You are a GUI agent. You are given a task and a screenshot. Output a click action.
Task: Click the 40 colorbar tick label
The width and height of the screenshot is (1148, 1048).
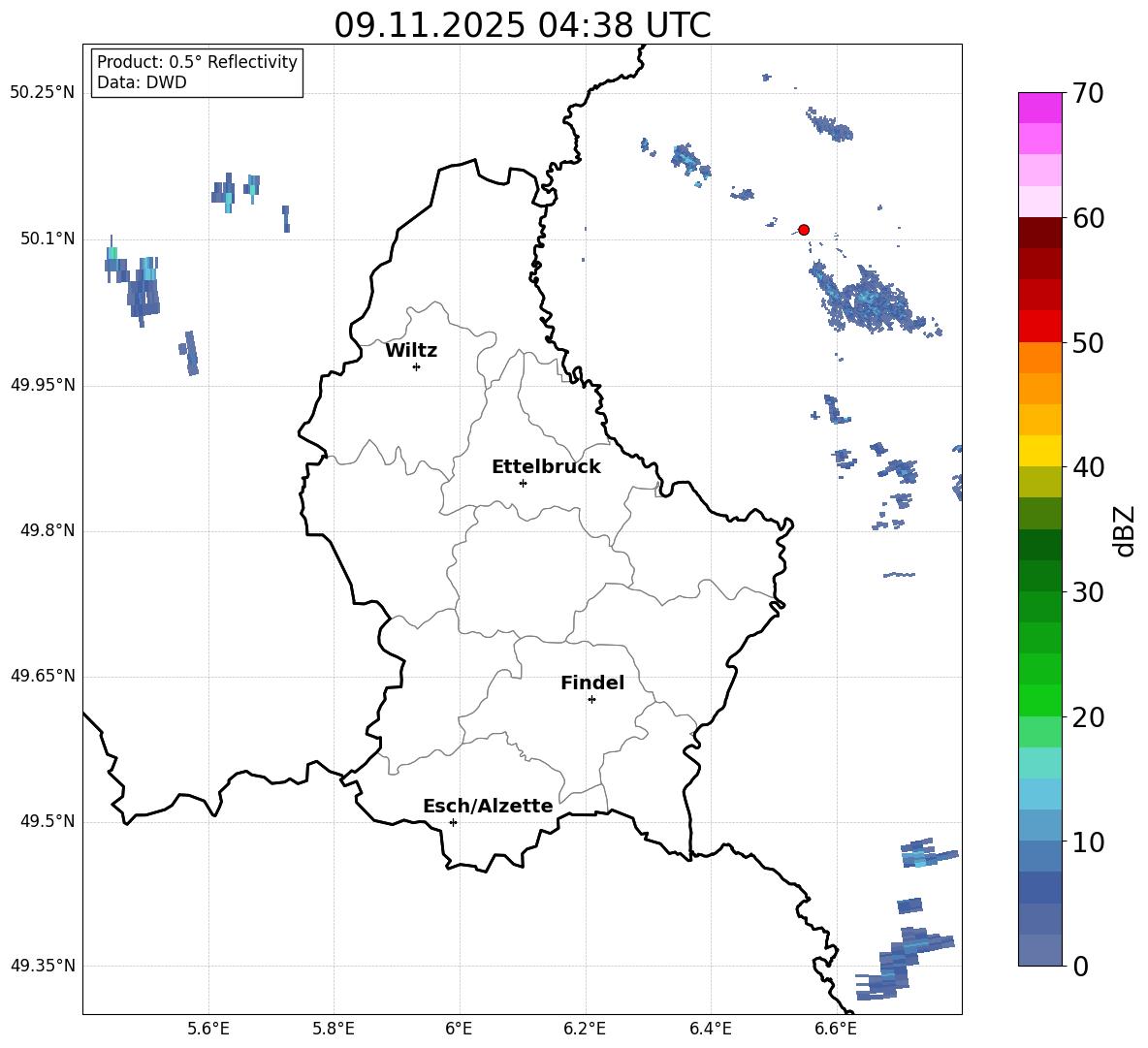click(x=1088, y=467)
